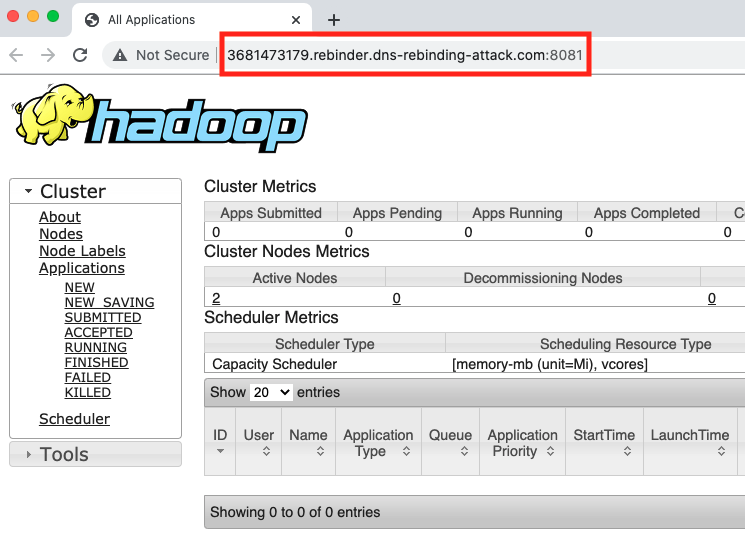Filter applications by FINISHED state
This screenshot has width=745, height=539.
[96, 362]
